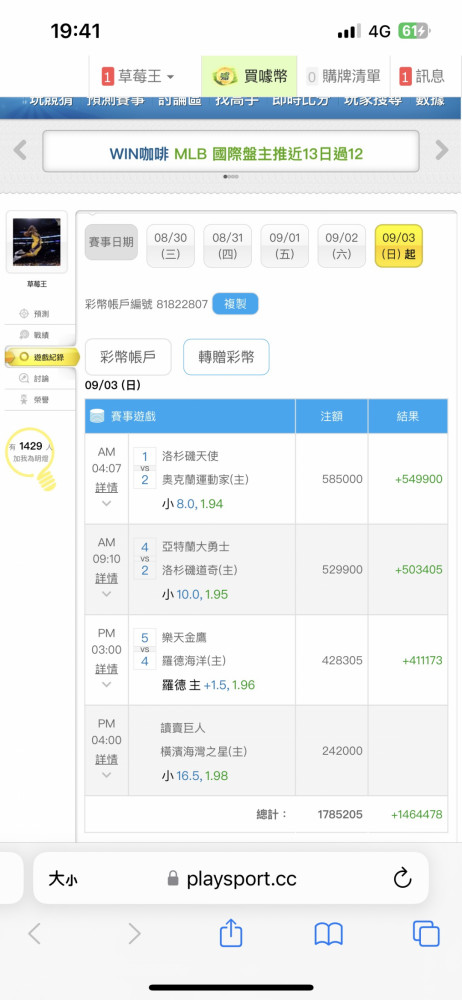
Task: Reload the page in Safari
Action: pyautogui.click(x=402, y=879)
